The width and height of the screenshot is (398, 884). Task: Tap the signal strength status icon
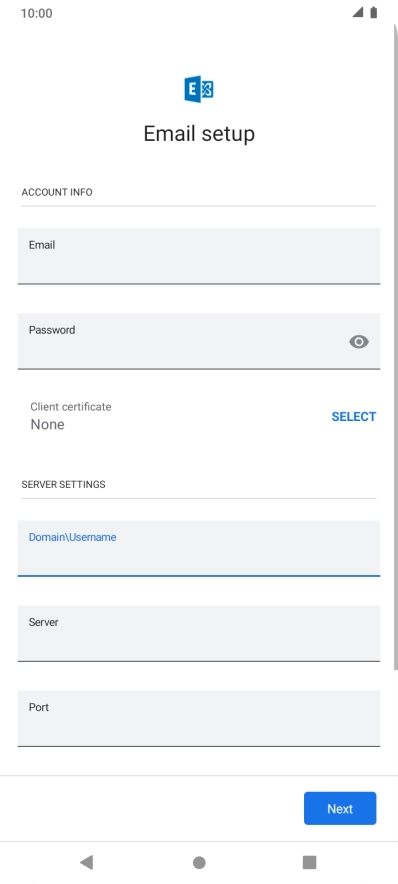(358, 12)
